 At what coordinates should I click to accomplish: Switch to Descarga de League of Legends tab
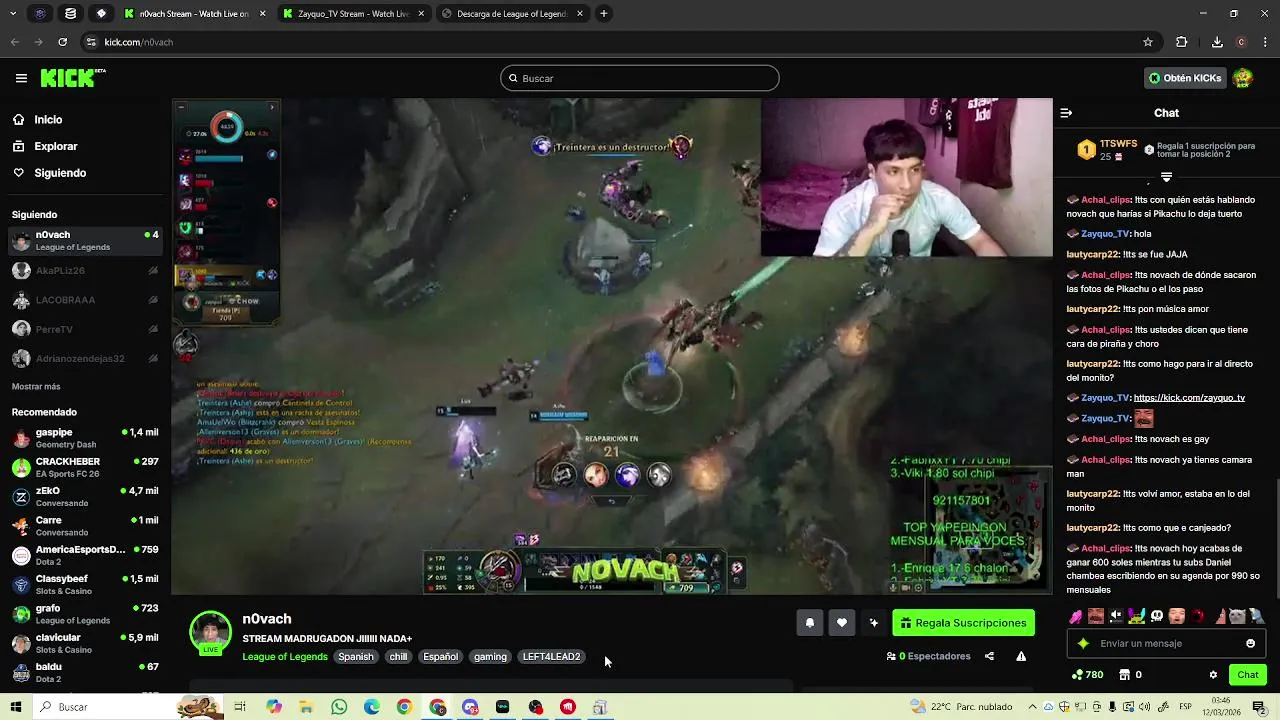(511, 14)
